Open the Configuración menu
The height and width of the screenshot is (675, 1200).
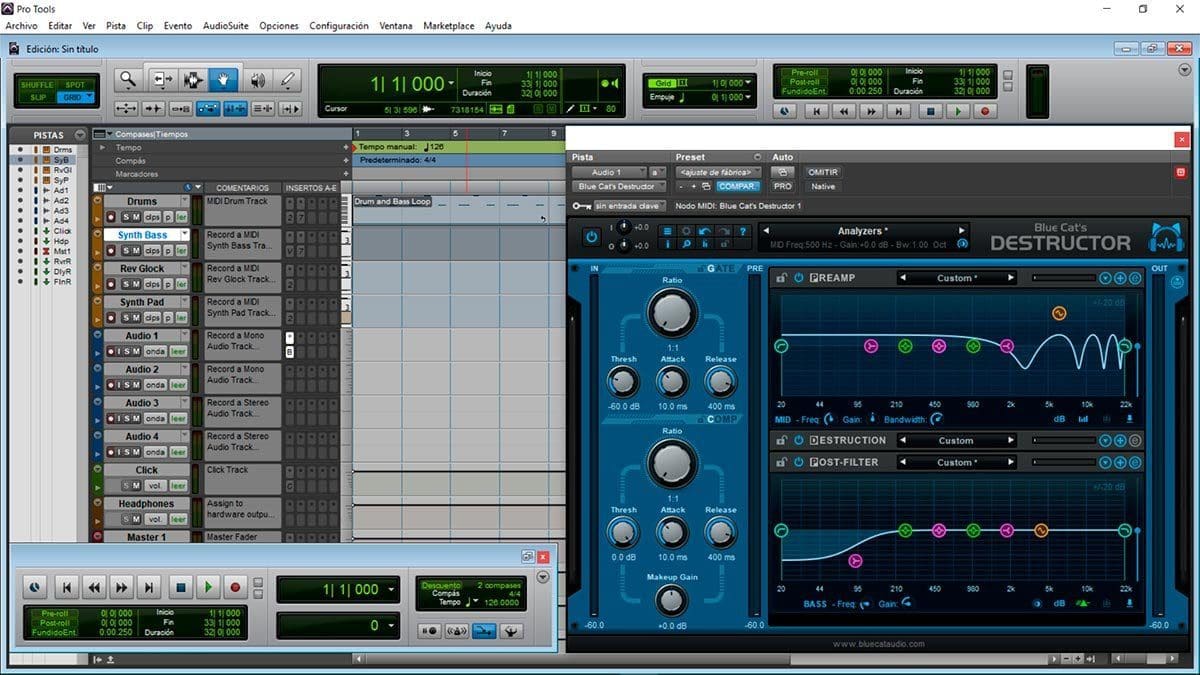(339, 25)
